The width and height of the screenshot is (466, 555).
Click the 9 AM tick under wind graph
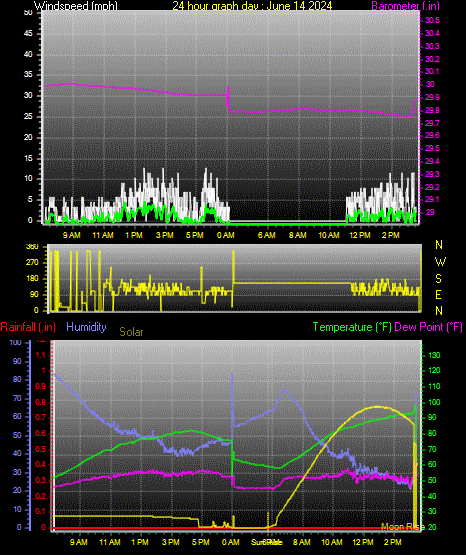[x=72, y=235]
